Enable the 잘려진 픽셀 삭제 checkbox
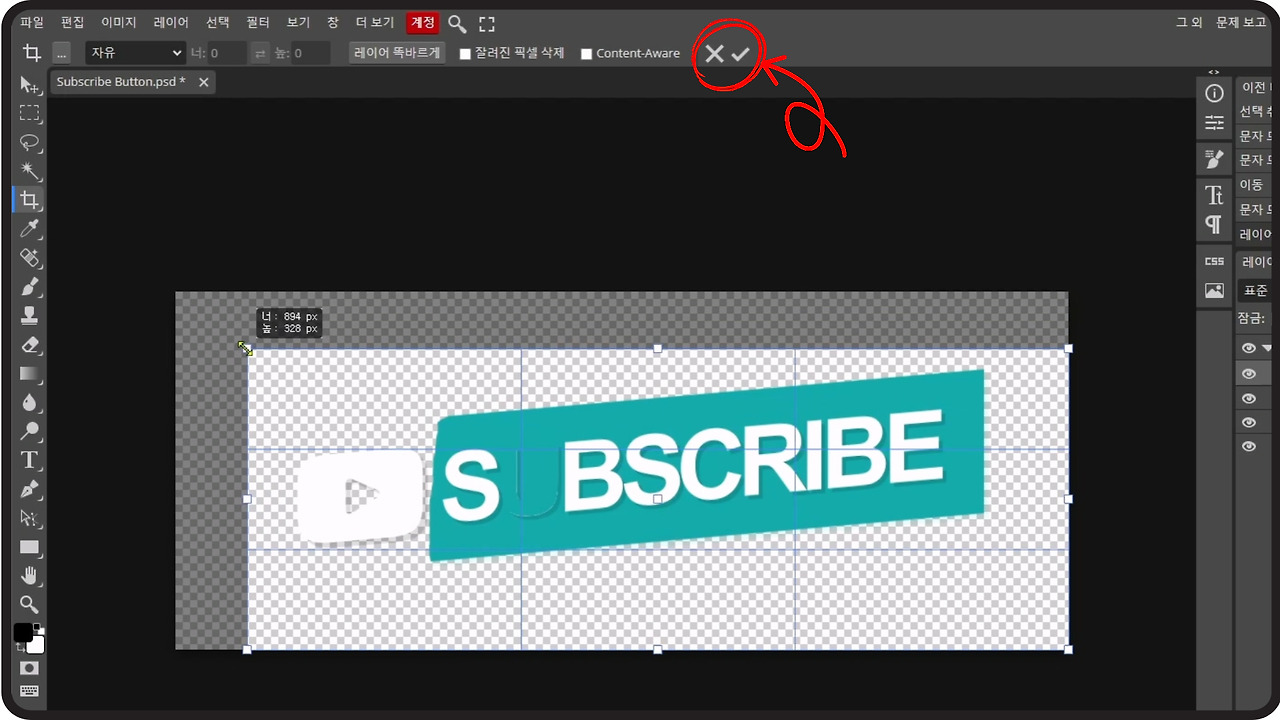1280x720 pixels. (x=465, y=54)
